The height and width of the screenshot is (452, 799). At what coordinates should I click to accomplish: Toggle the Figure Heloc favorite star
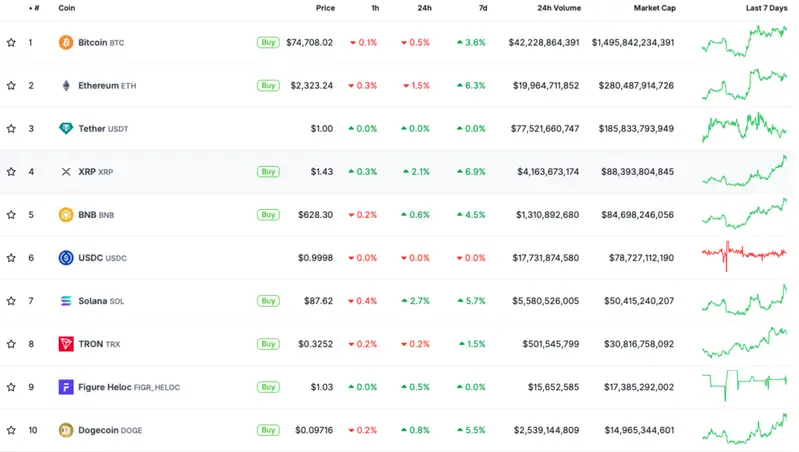pos(11,387)
